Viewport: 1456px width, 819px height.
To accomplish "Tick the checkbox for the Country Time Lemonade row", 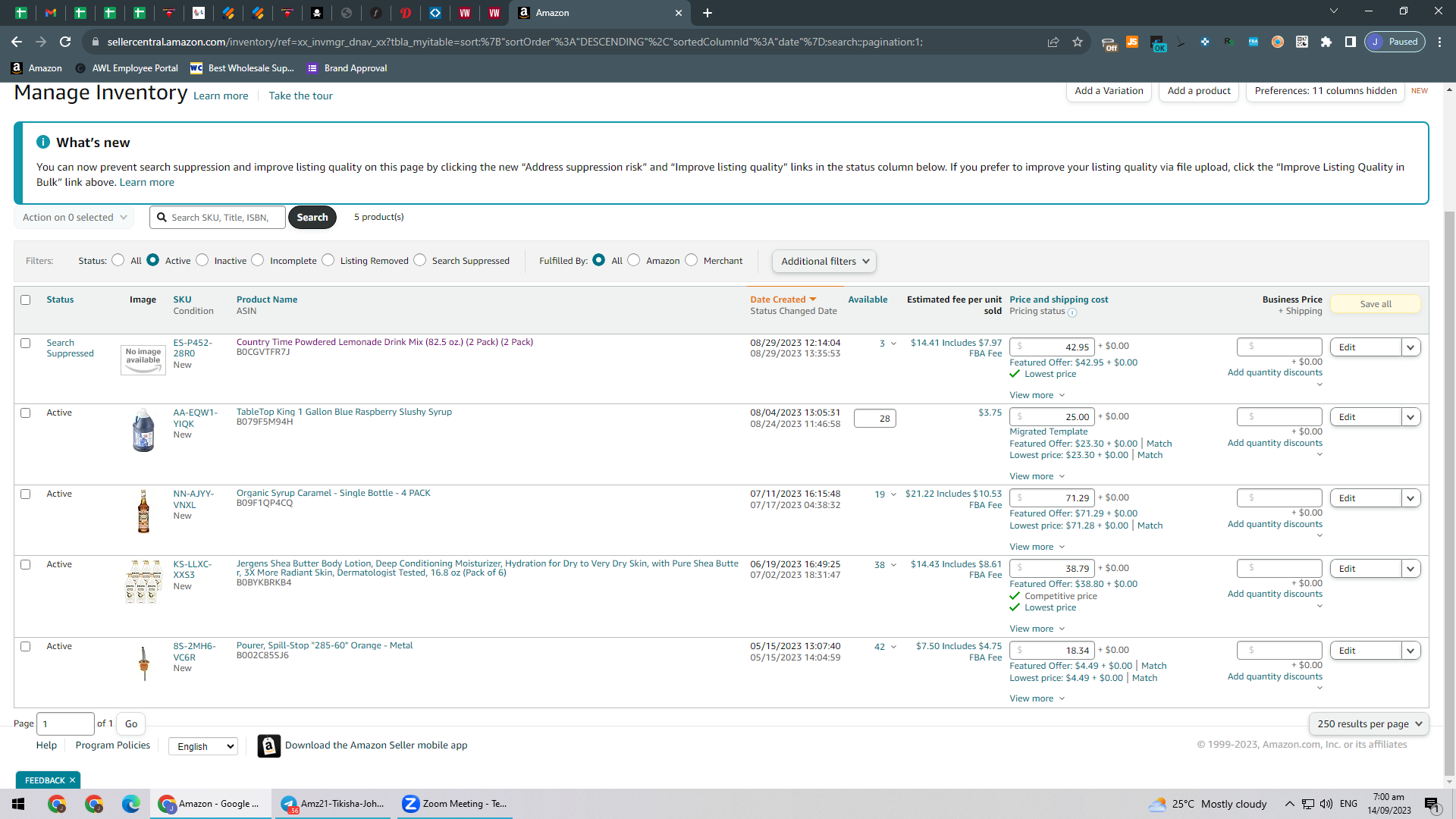I will (x=26, y=343).
